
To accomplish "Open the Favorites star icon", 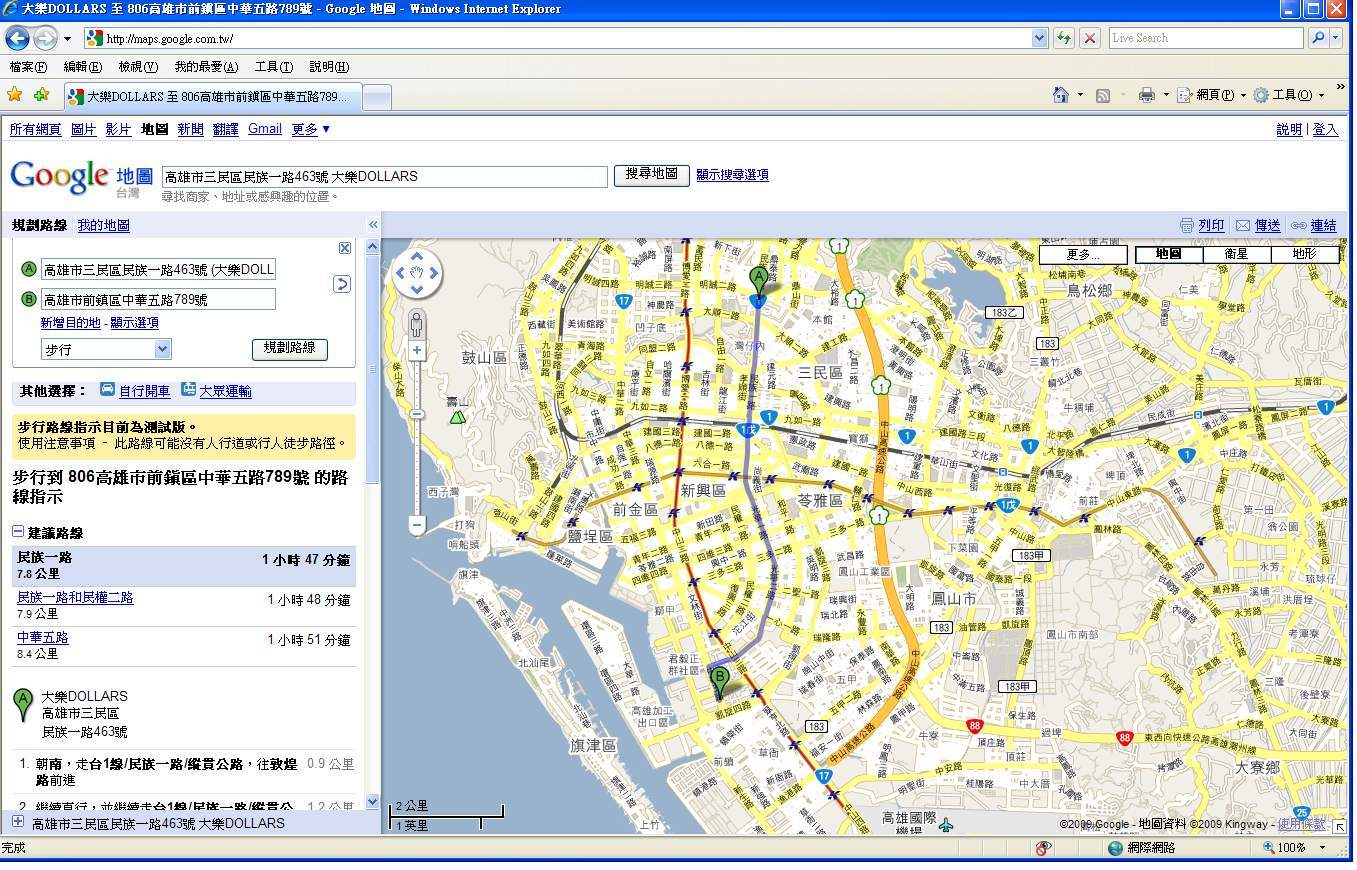I will (15, 95).
